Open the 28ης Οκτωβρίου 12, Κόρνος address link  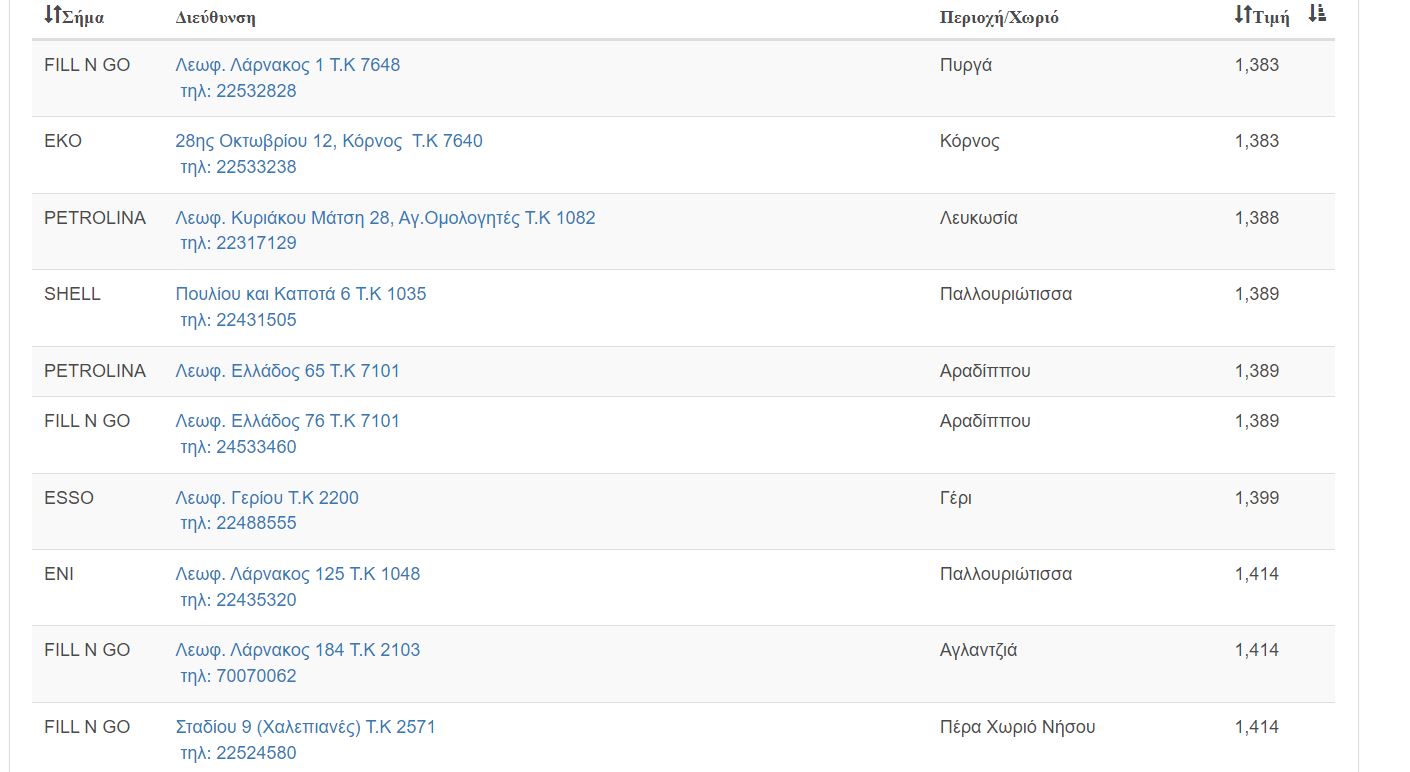coord(329,141)
